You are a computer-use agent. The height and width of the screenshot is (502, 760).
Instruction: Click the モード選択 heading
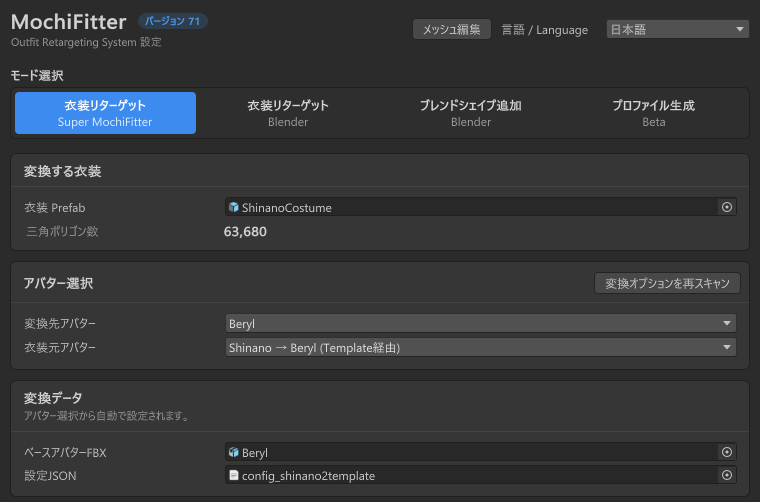tap(37, 76)
